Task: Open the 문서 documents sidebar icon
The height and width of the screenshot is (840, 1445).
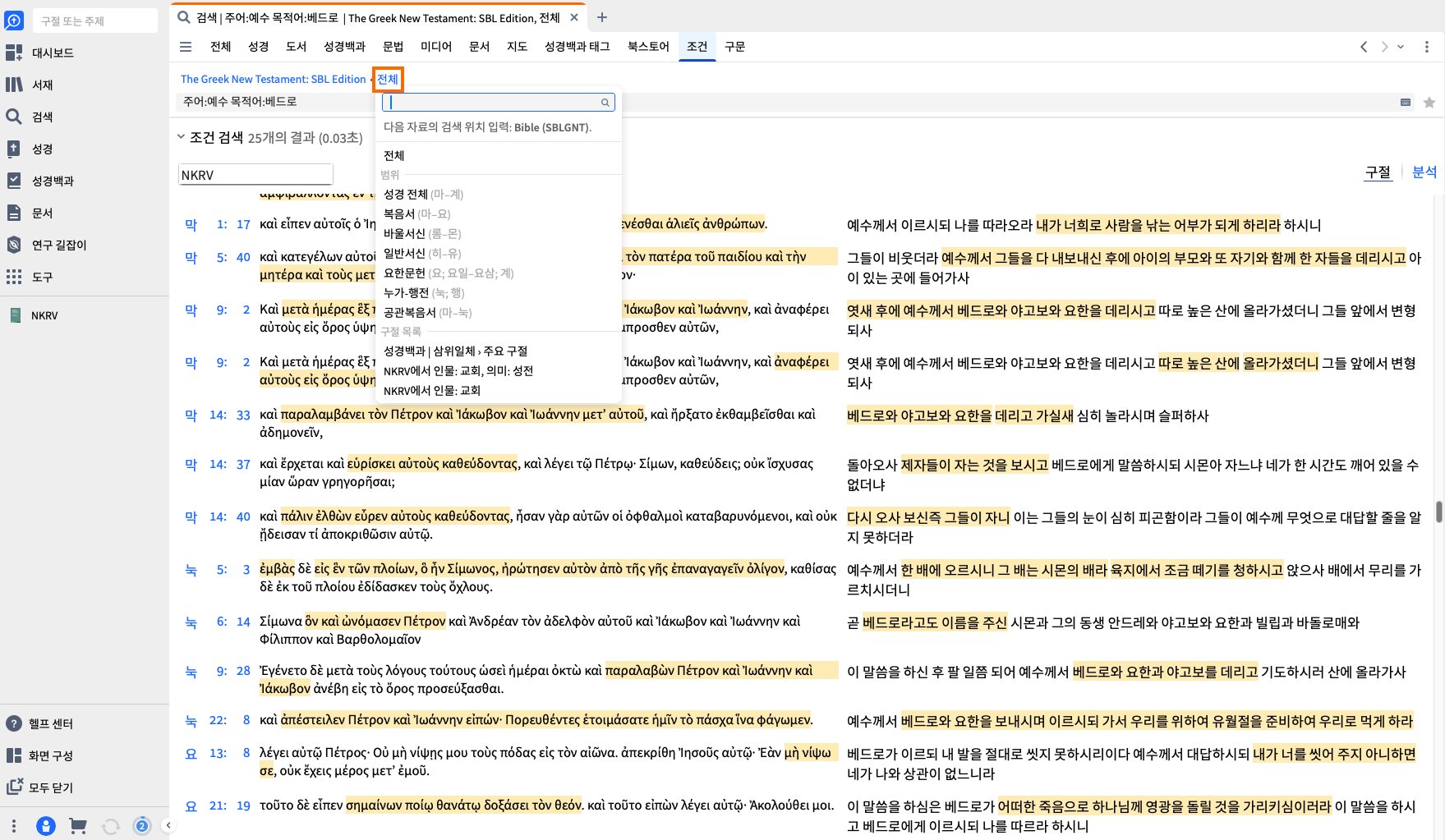Action: point(14,213)
